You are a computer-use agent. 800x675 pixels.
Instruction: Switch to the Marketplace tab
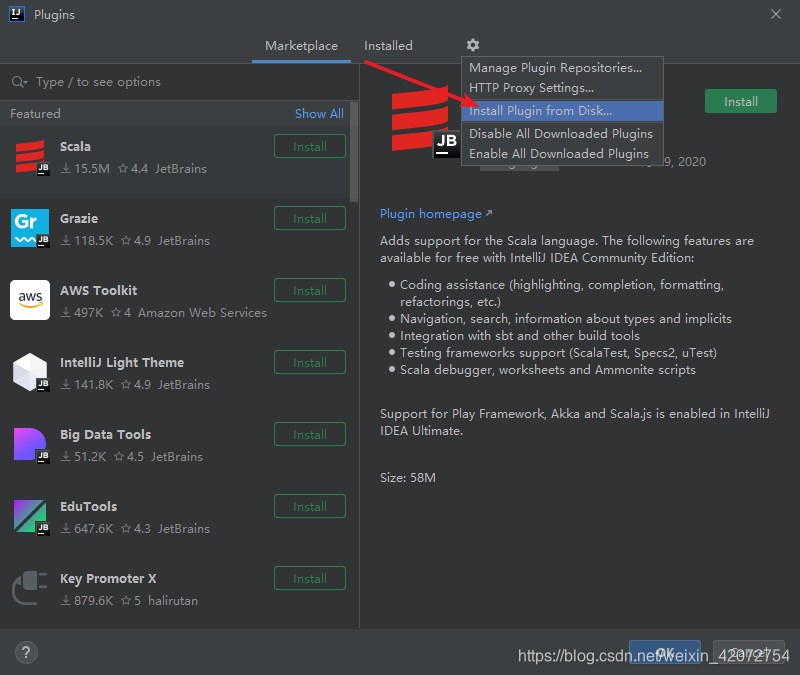(x=302, y=46)
